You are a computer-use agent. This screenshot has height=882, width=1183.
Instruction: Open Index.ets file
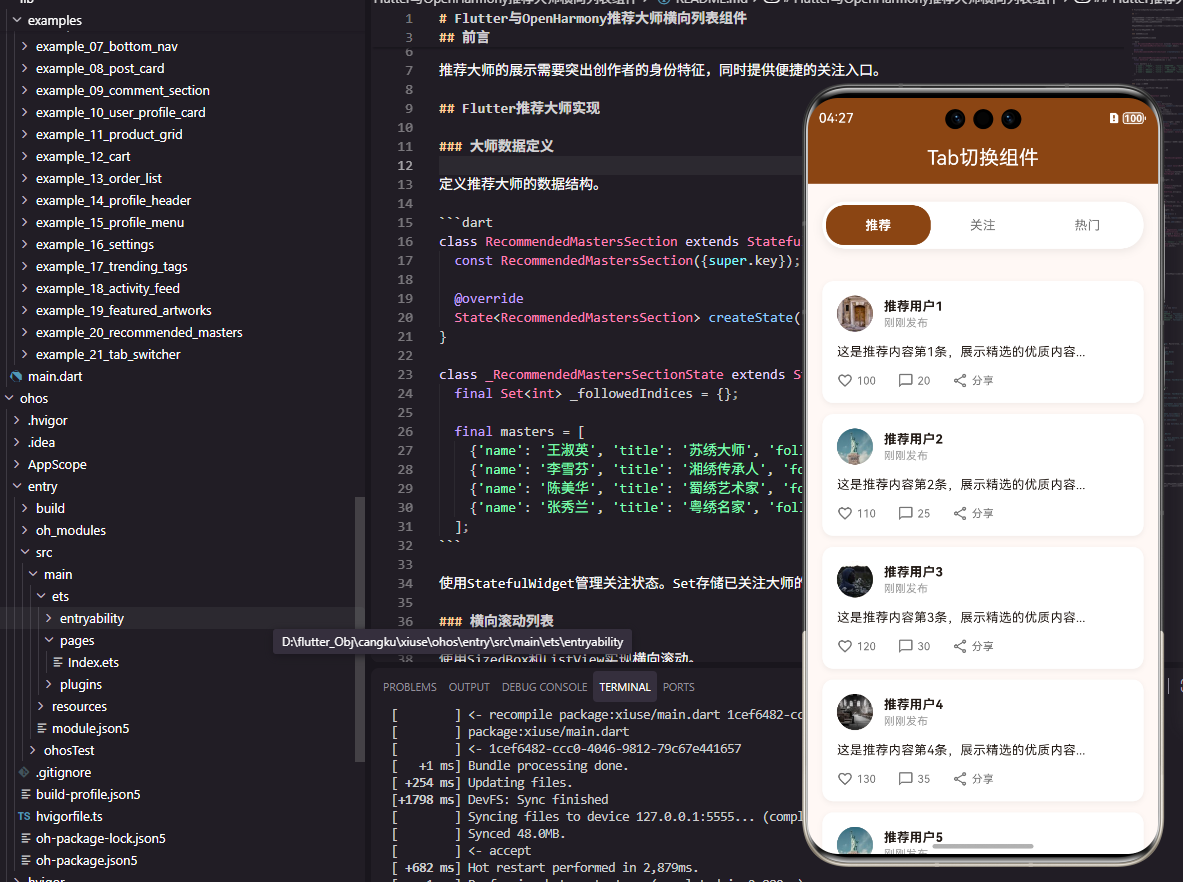point(94,662)
